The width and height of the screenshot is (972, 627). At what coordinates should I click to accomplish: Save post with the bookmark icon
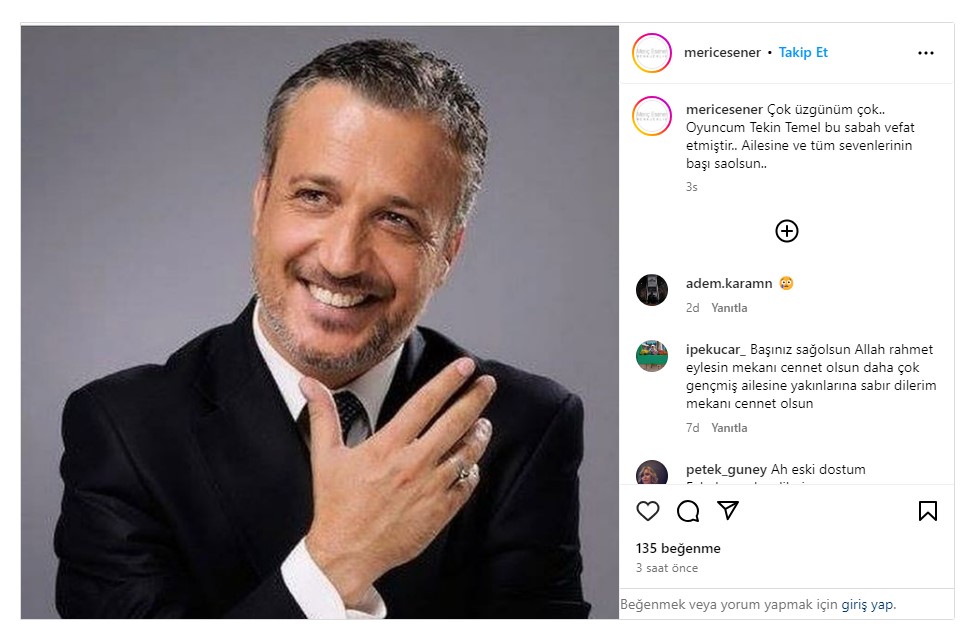pyautogui.click(x=927, y=511)
